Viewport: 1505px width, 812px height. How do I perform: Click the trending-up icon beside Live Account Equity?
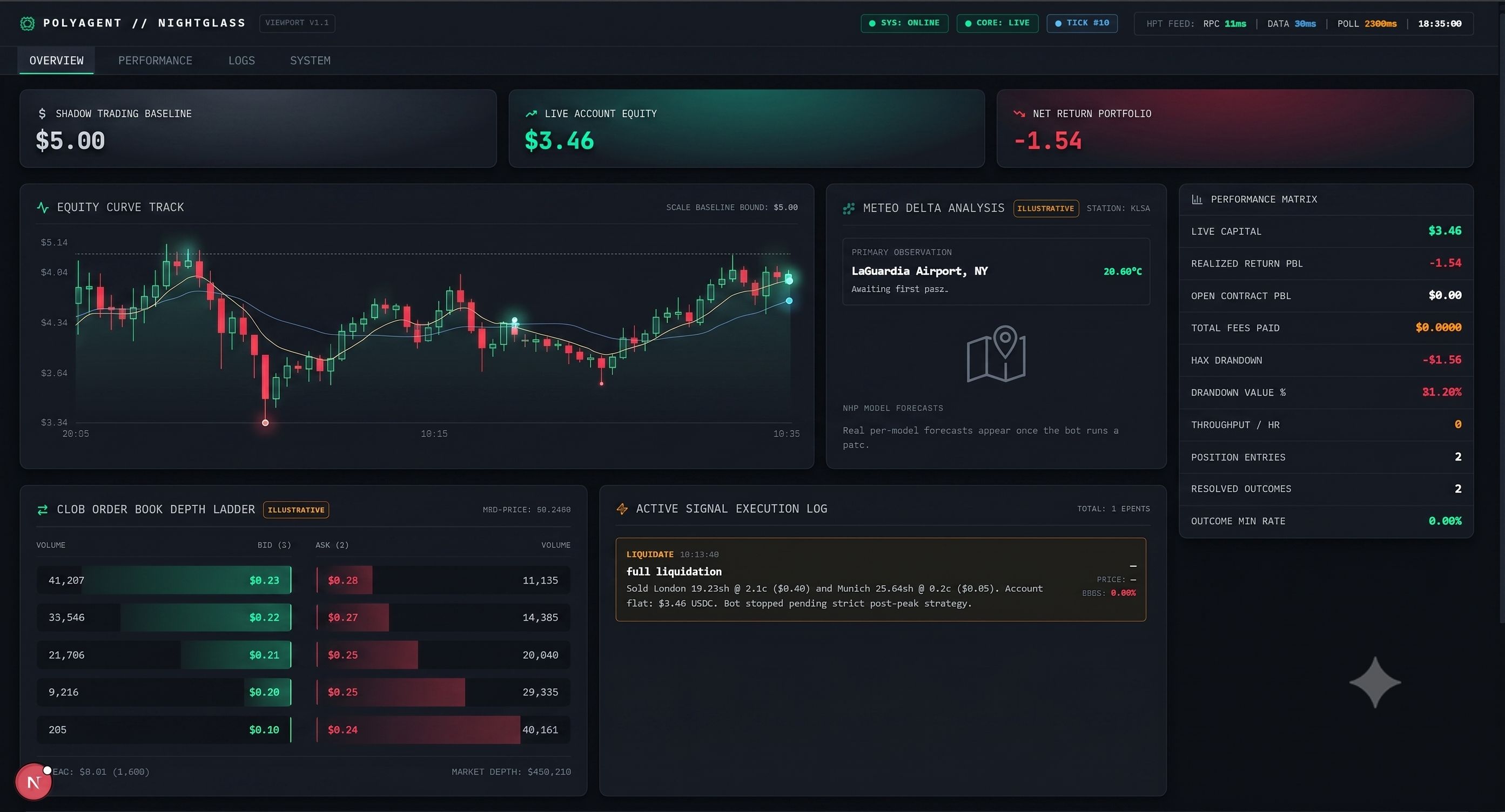click(x=531, y=114)
